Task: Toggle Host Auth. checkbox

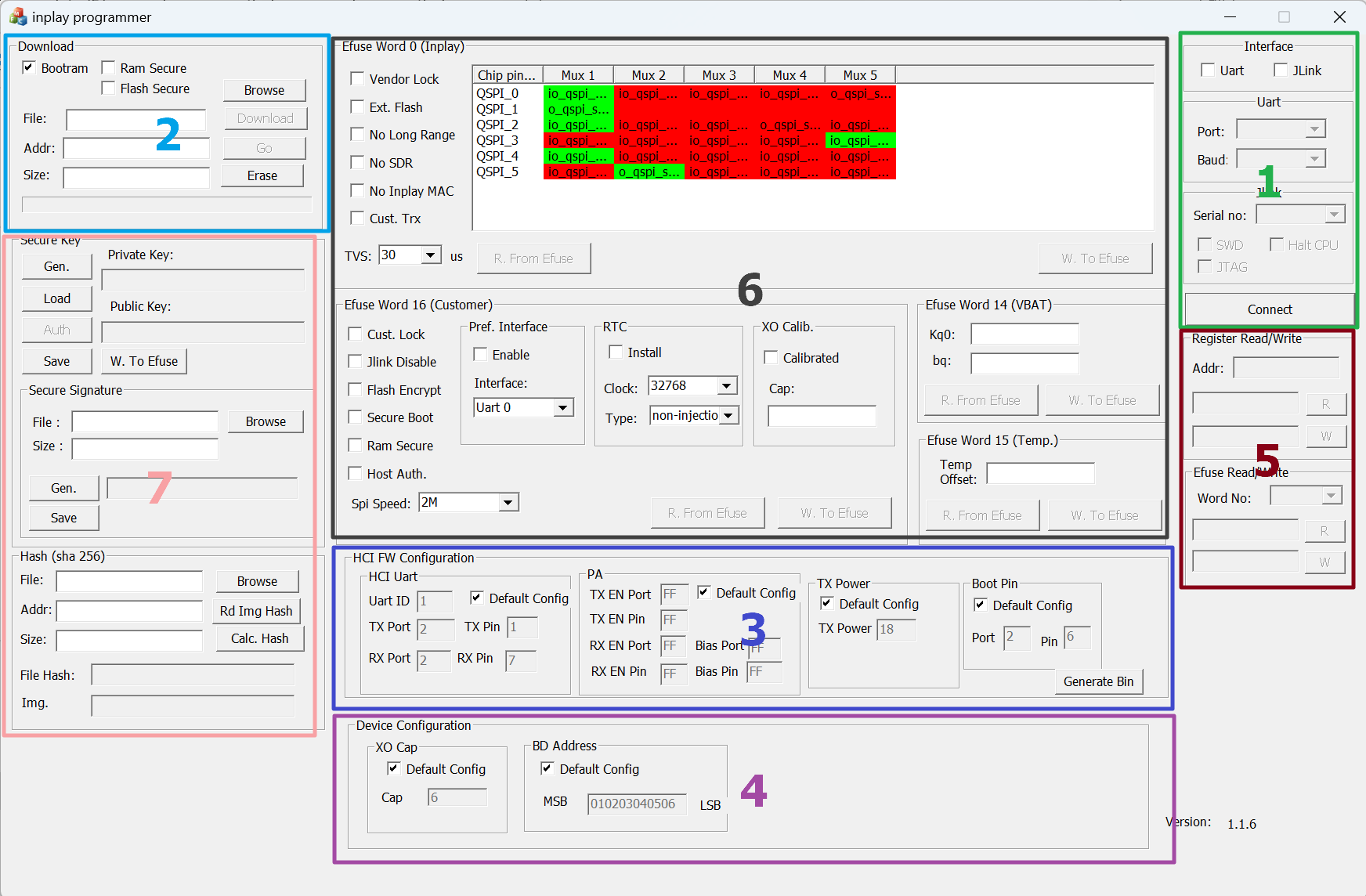Action: click(x=355, y=473)
